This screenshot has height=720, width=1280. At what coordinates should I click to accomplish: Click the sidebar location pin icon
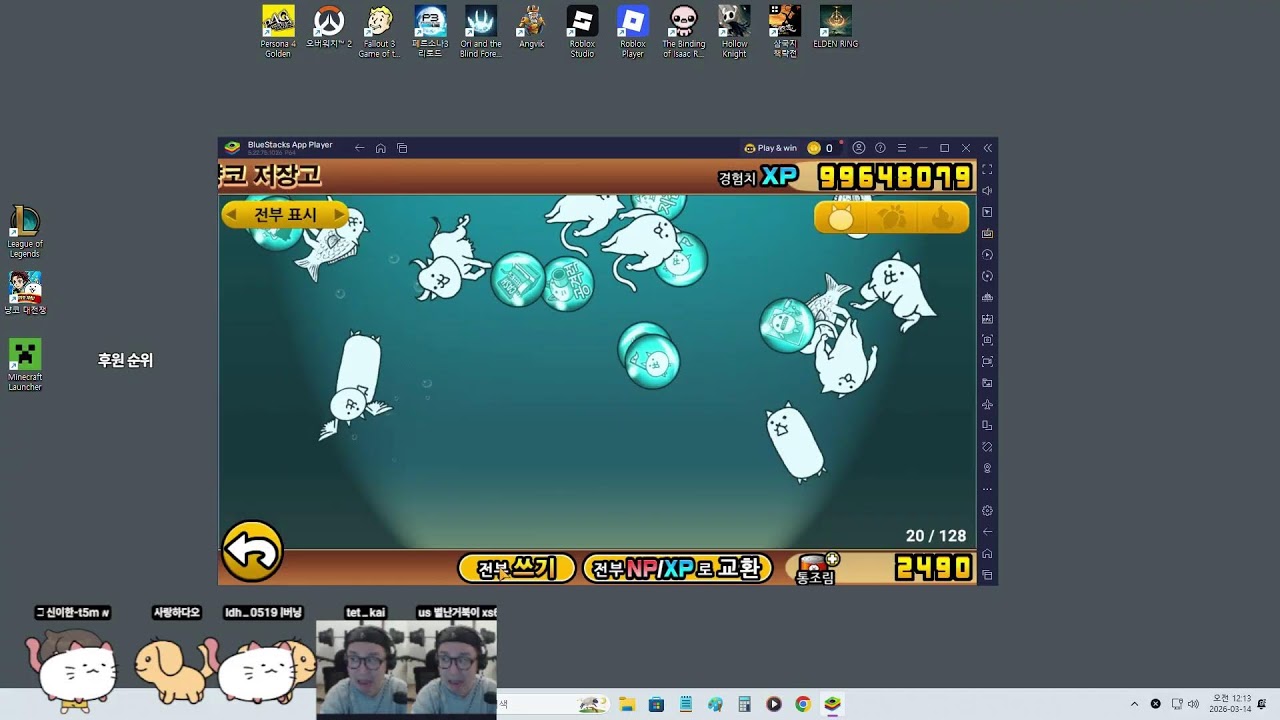pos(987,468)
